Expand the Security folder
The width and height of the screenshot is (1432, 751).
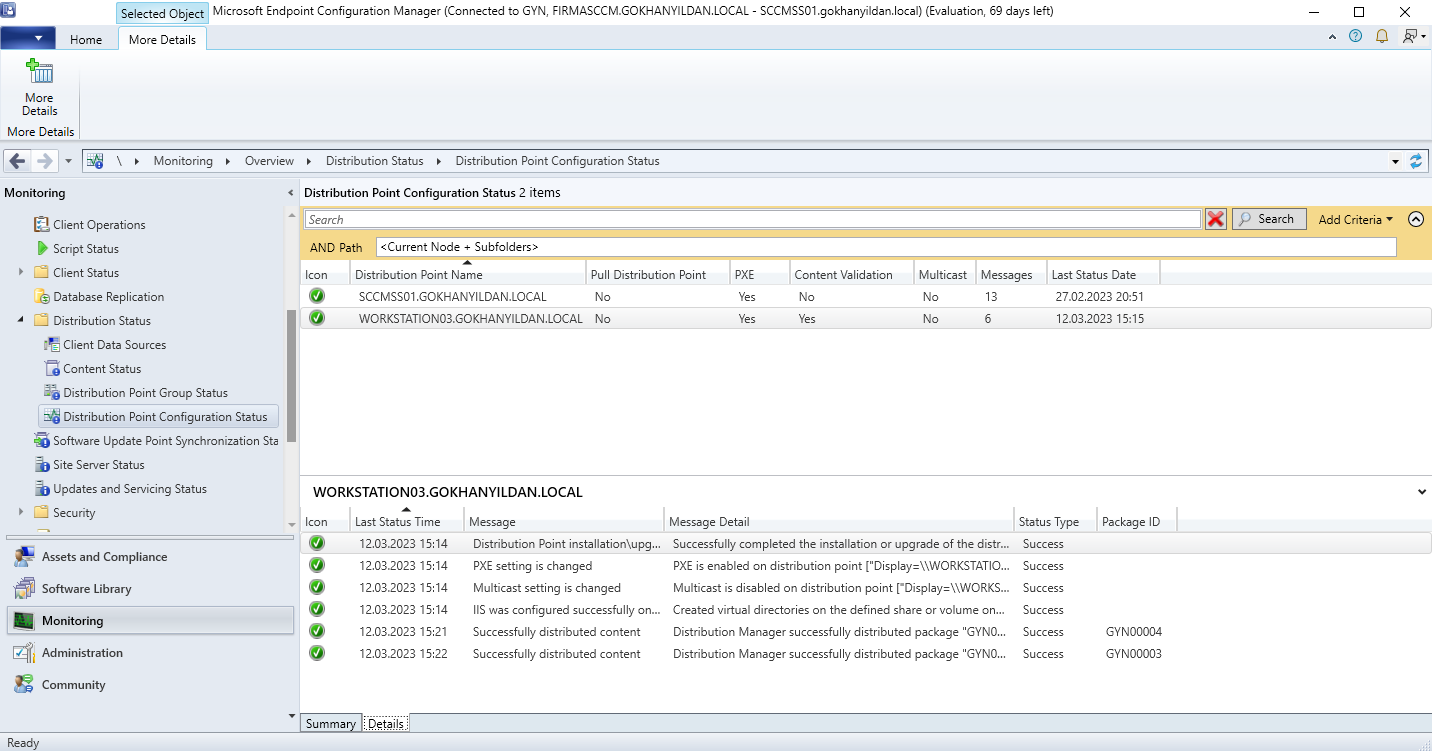(22, 512)
